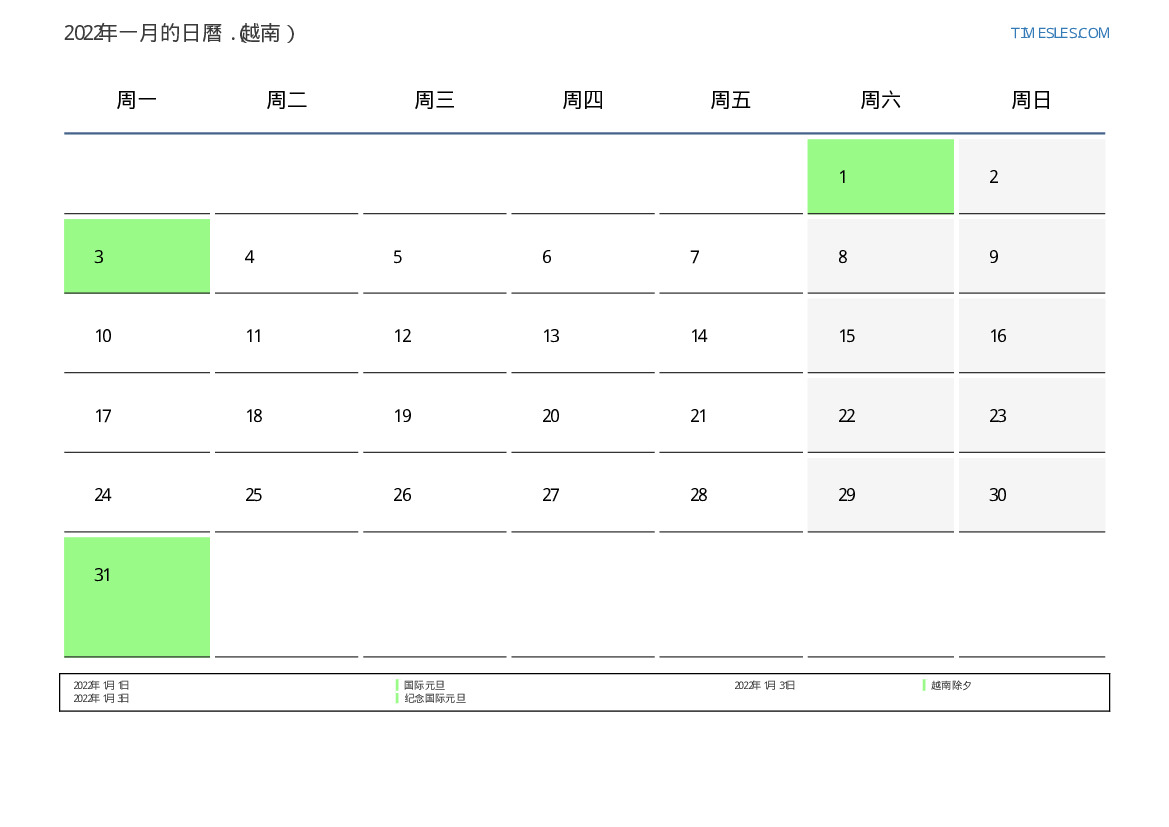Select date 10 in the calendar
The width and height of the screenshot is (1169, 827).
click(136, 336)
